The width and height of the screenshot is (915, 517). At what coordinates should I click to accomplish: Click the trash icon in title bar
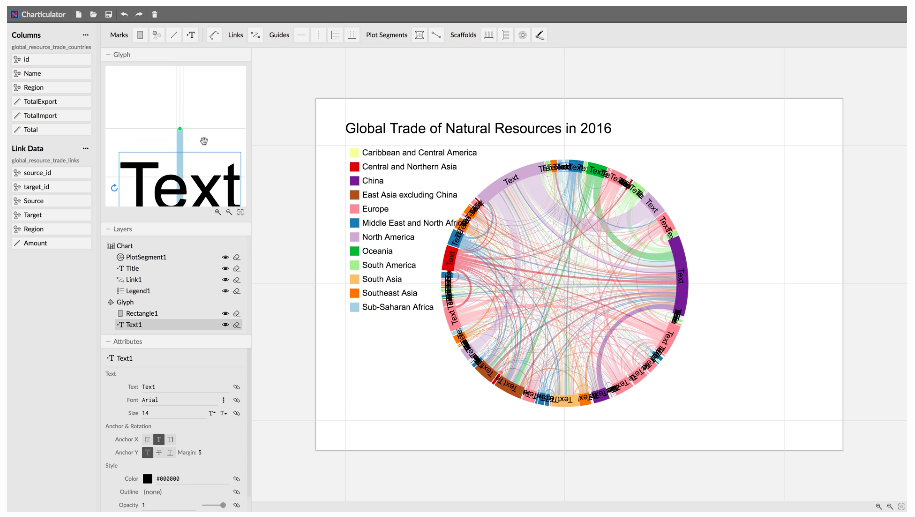click(155, 14)
